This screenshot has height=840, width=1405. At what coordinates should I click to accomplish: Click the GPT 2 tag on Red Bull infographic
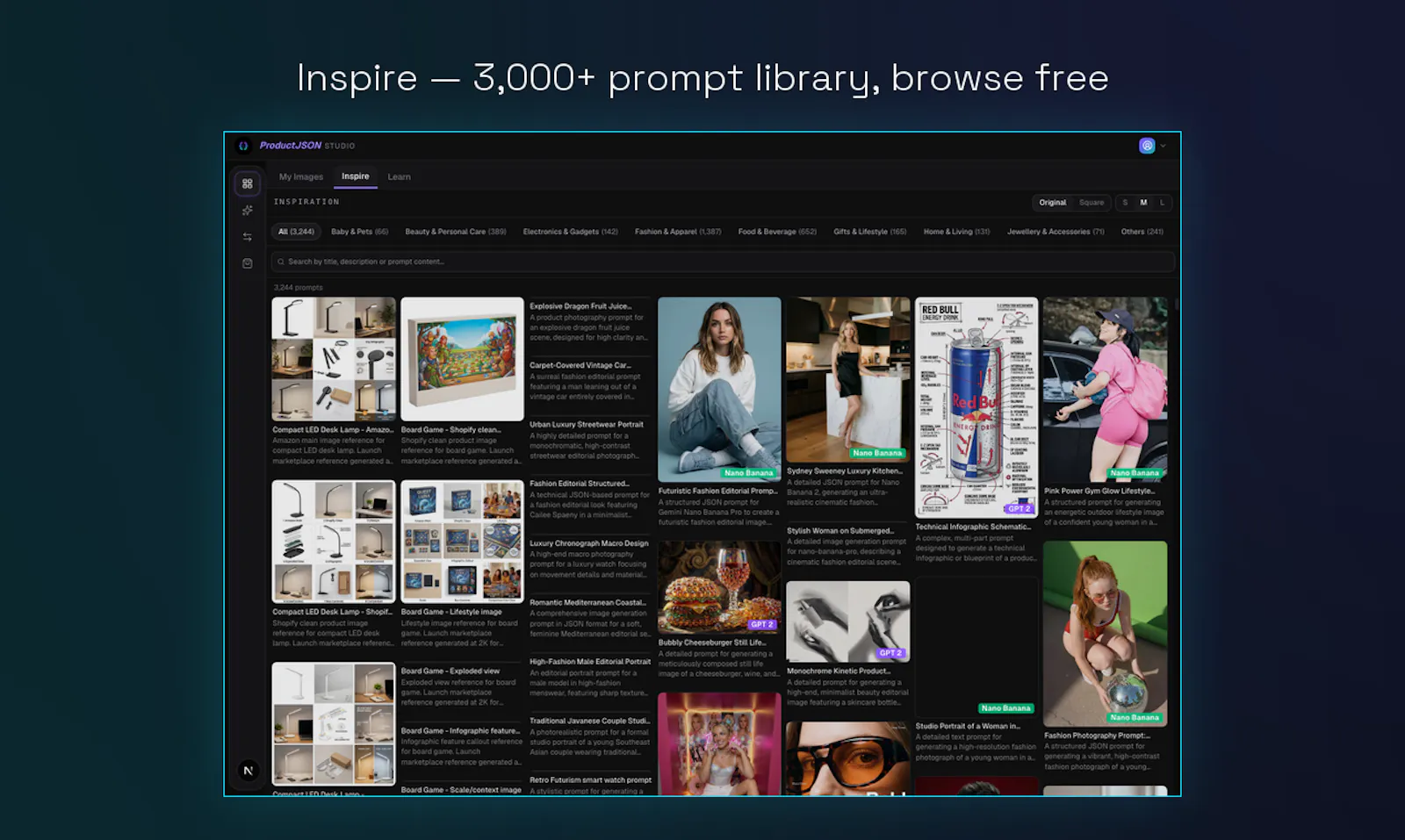tap(1020, 509)
